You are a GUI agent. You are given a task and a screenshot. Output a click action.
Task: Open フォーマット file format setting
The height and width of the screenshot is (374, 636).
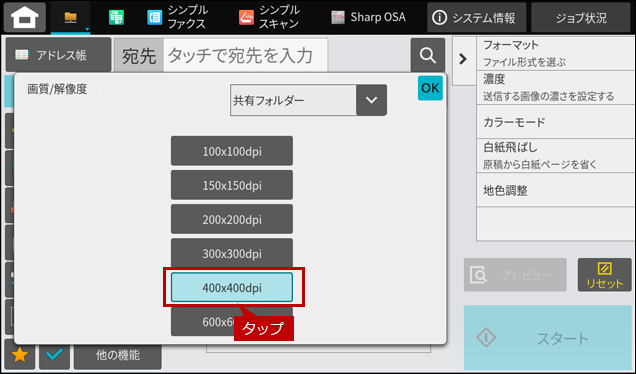[556, 53]
